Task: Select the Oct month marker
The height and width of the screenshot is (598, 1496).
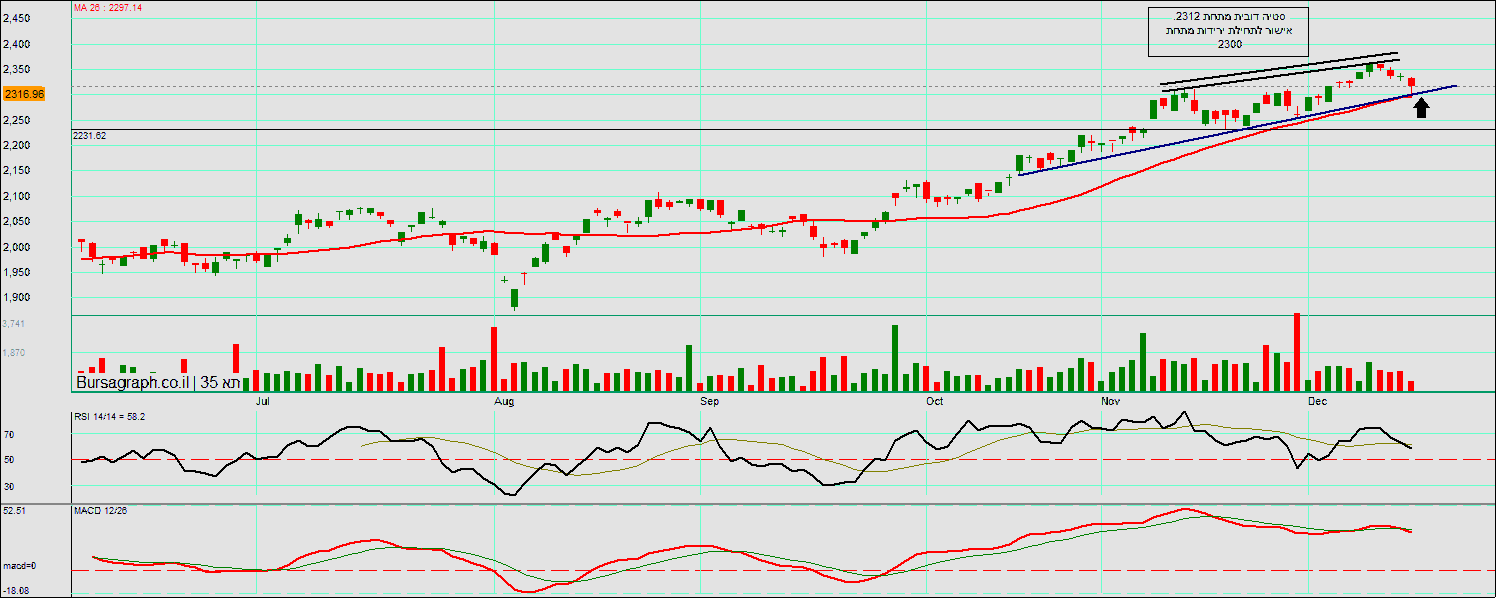Action: [x=935, y=402]
